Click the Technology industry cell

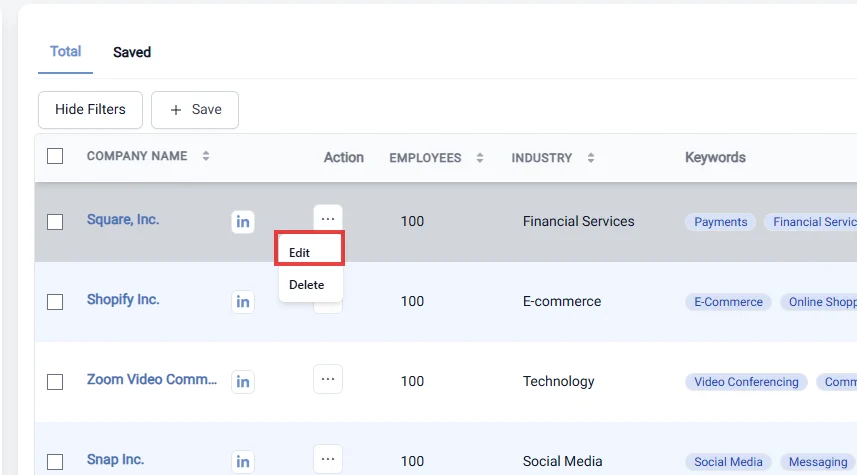click(x=559, y=381)
